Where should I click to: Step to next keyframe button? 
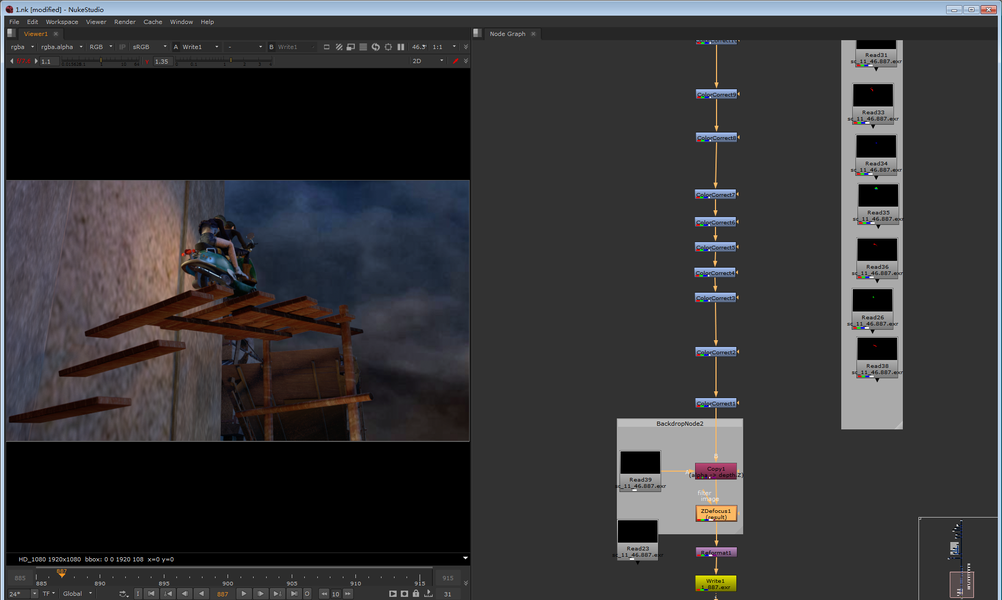[277, 594]
